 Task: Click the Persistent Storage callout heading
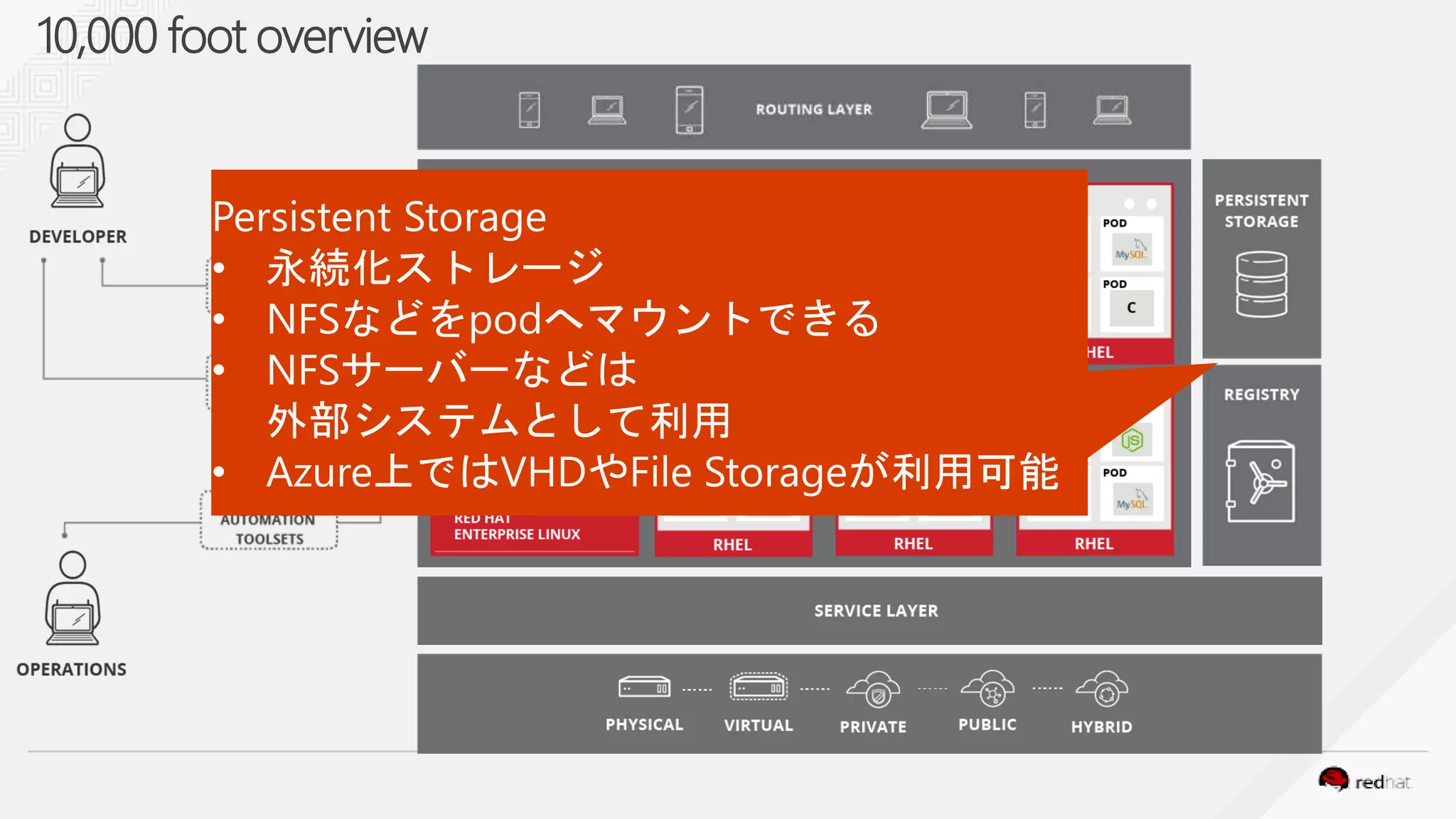(379, 217)
